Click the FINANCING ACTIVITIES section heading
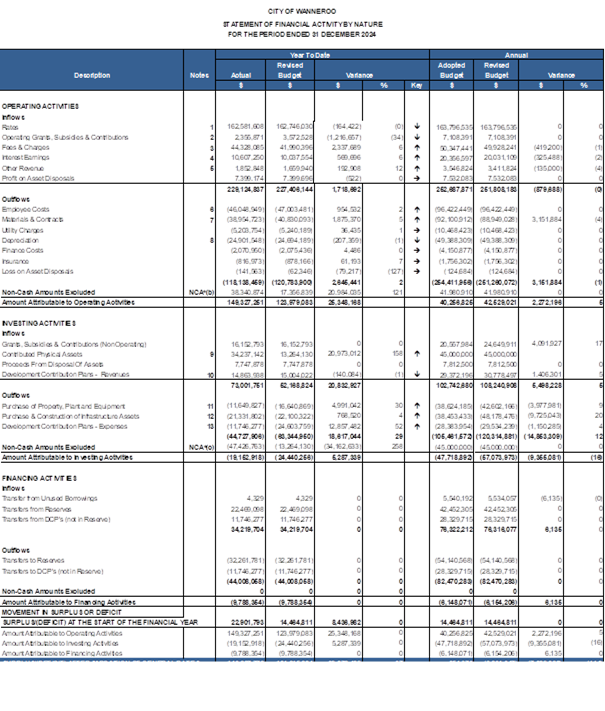Viewport: 605px width, 711px height. (x=38, y=477)
